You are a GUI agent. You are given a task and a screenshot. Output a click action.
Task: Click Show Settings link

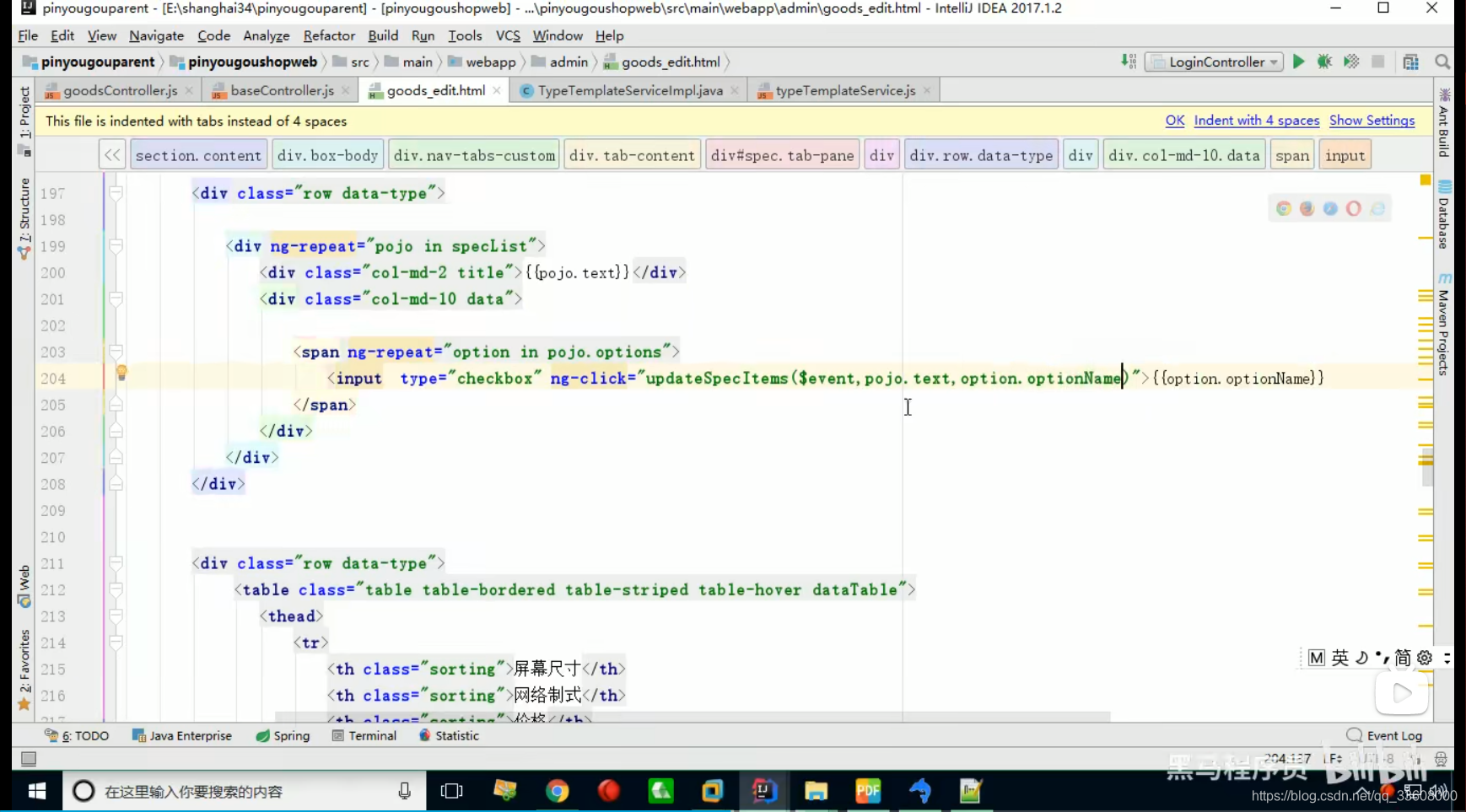pos(1372,121)
